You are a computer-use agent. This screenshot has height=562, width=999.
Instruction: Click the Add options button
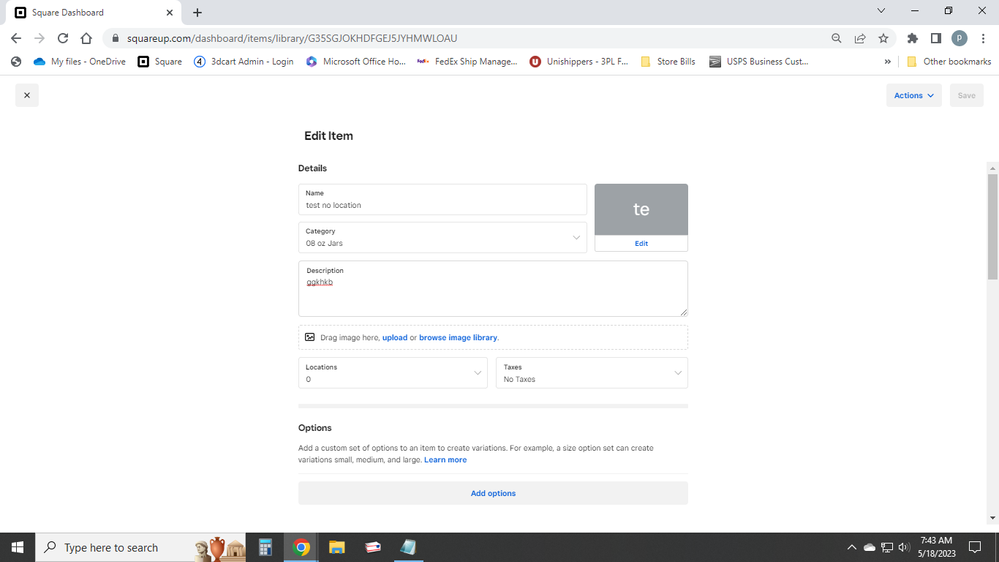point(493,493)
